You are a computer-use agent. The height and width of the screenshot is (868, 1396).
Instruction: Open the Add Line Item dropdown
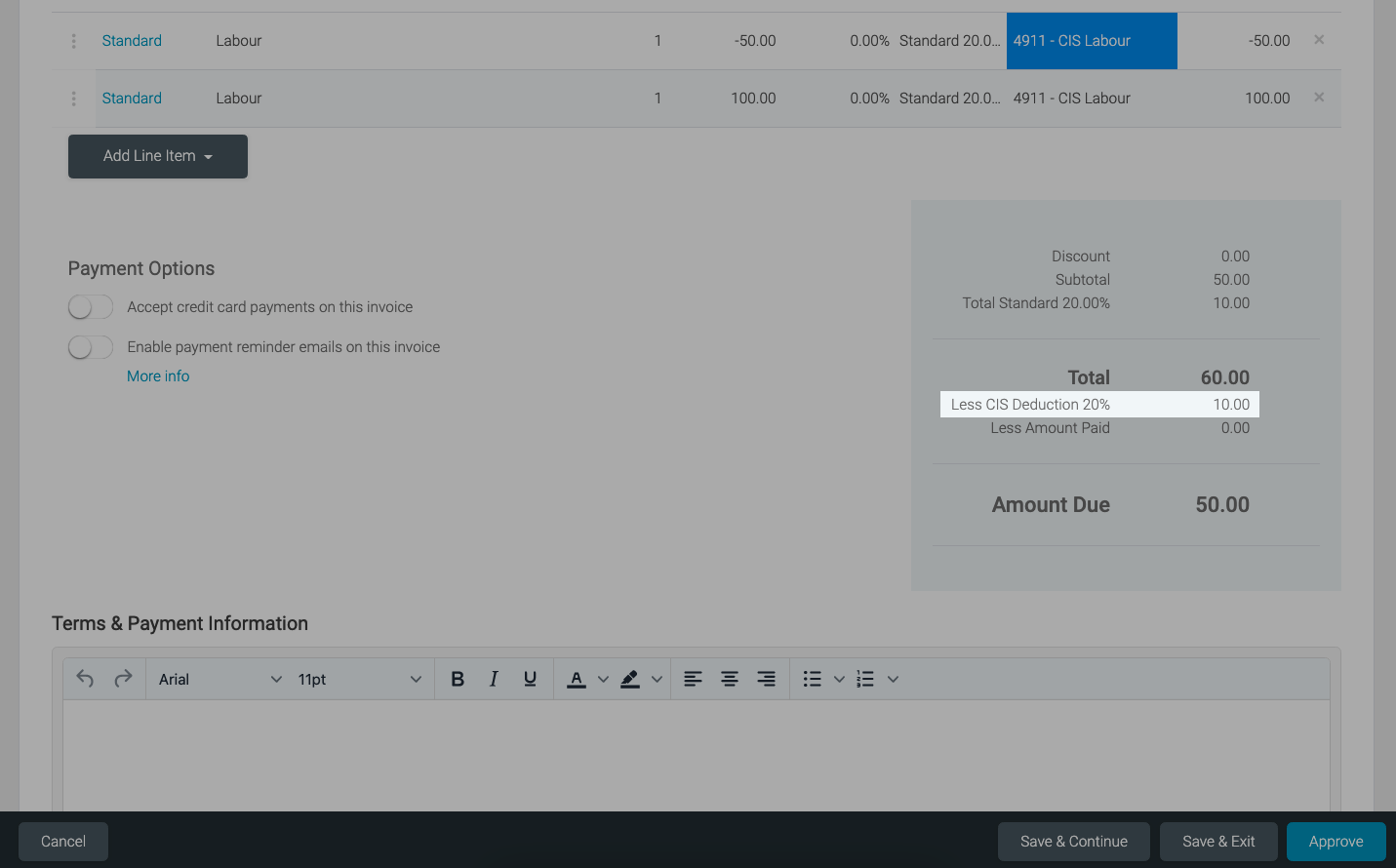tap(158, 156)
